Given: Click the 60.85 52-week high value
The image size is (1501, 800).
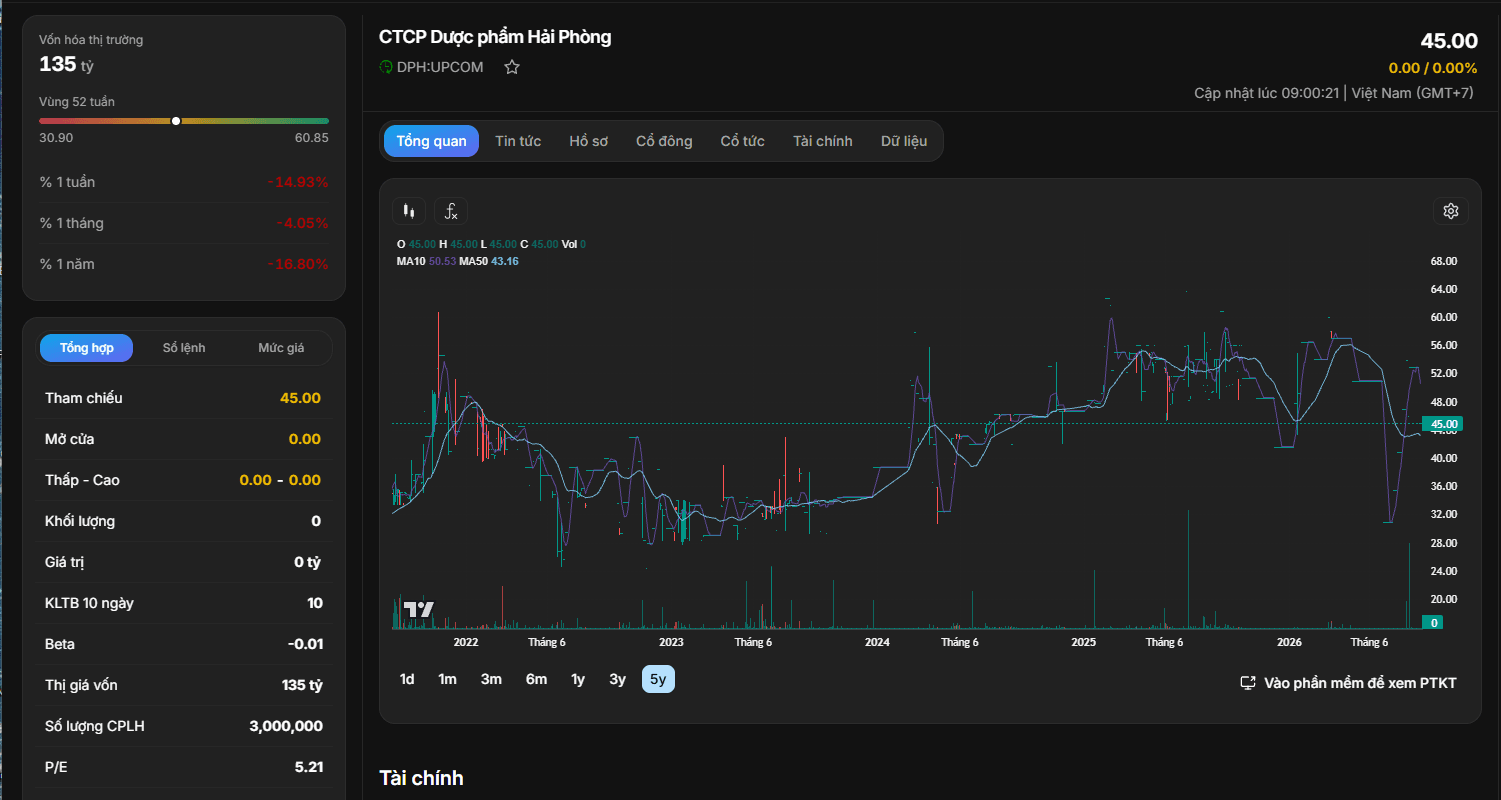Looking at the screenshot, I should 311,138.
